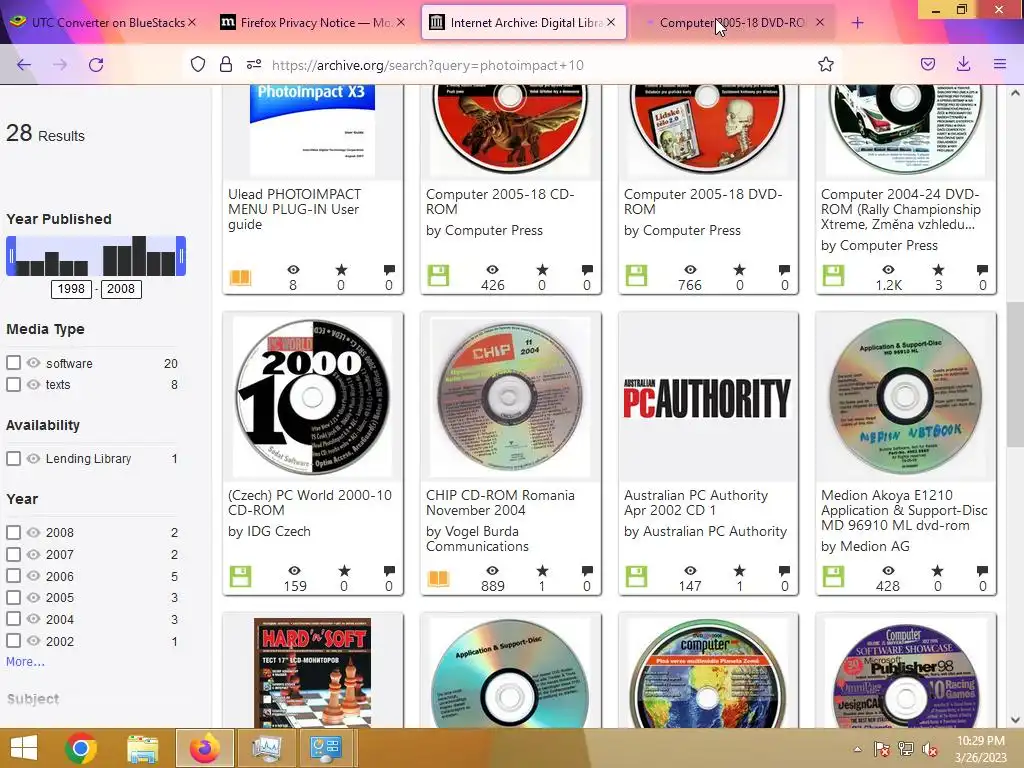
Task: Open the Windows Start menu
Action: tap(24, 748)
